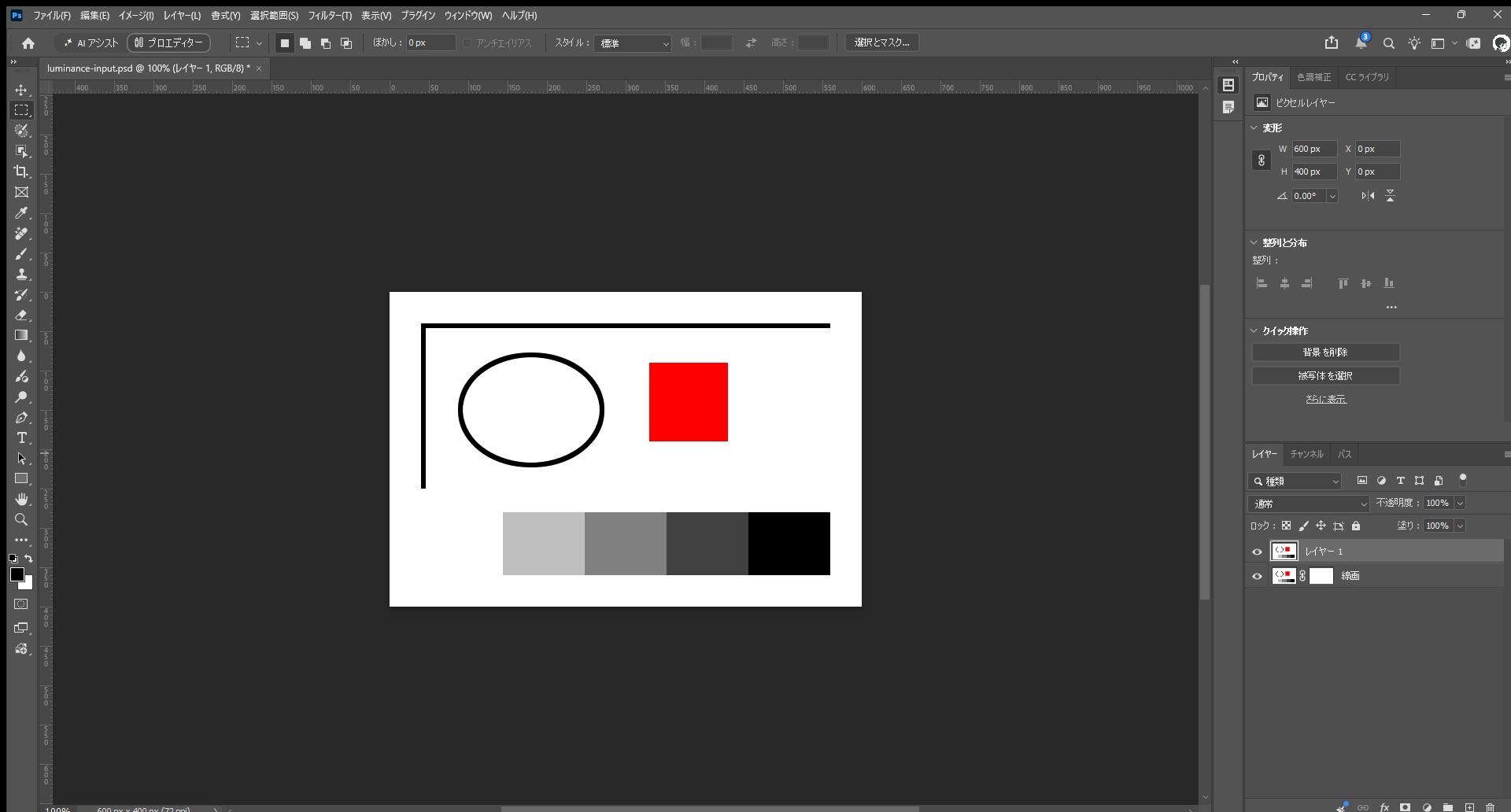This screenshot has width=1511, height=812.
Task: Open the 不透明度 opacity dropdown arrow
Action: pyautogui.click(x=1460, y=504)
